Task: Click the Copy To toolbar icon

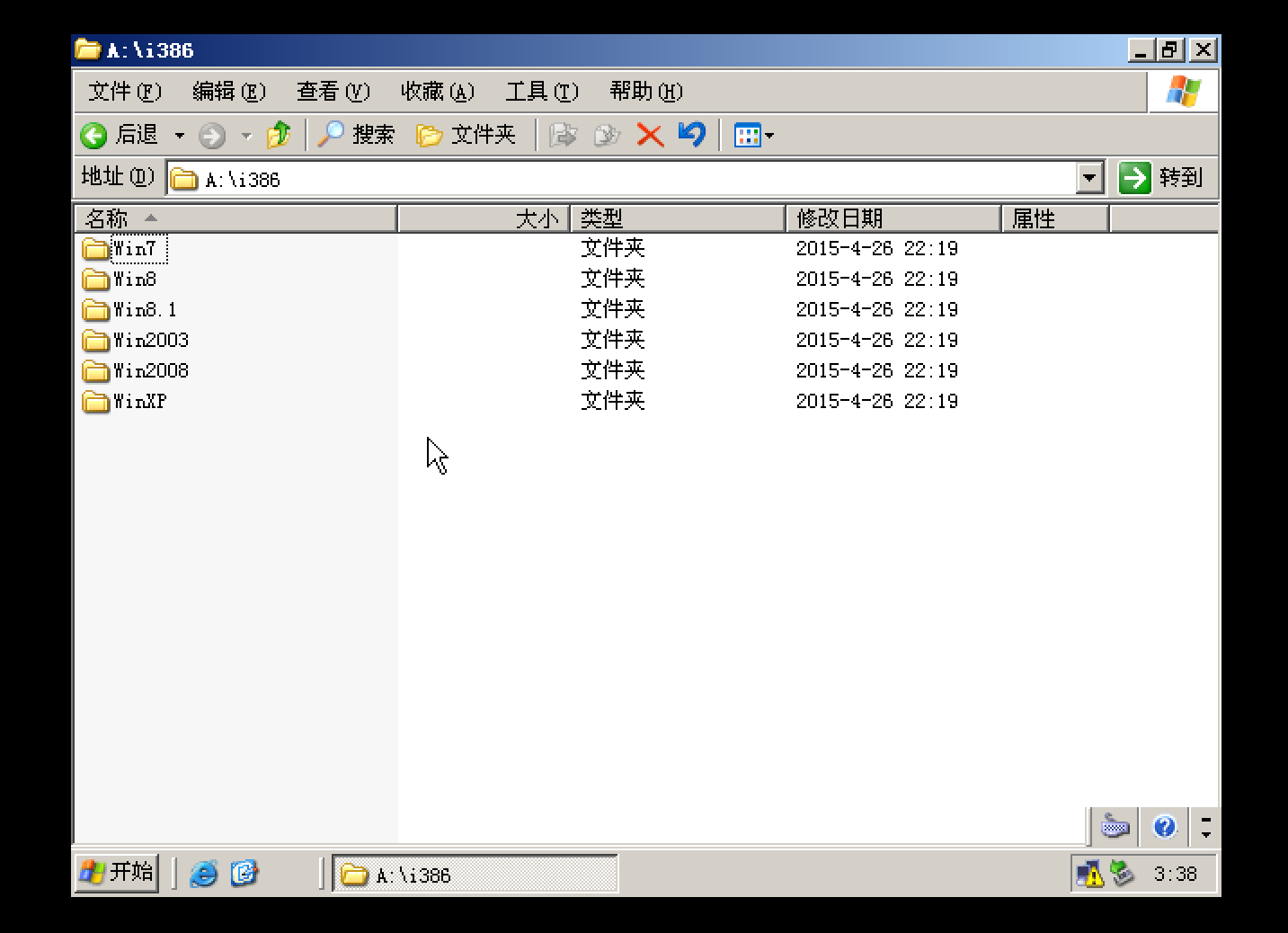Action: point(607,136)
